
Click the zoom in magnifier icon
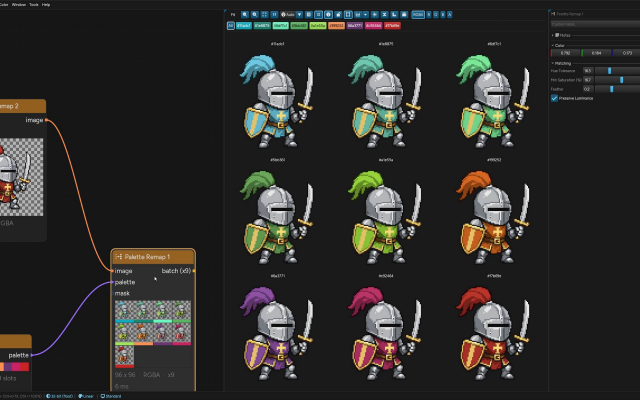pos(245,15)
